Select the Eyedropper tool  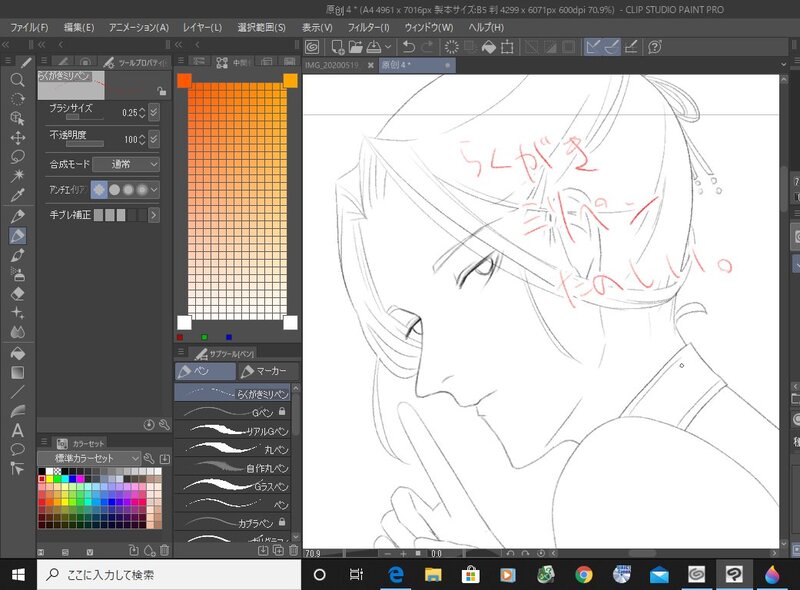17,195
